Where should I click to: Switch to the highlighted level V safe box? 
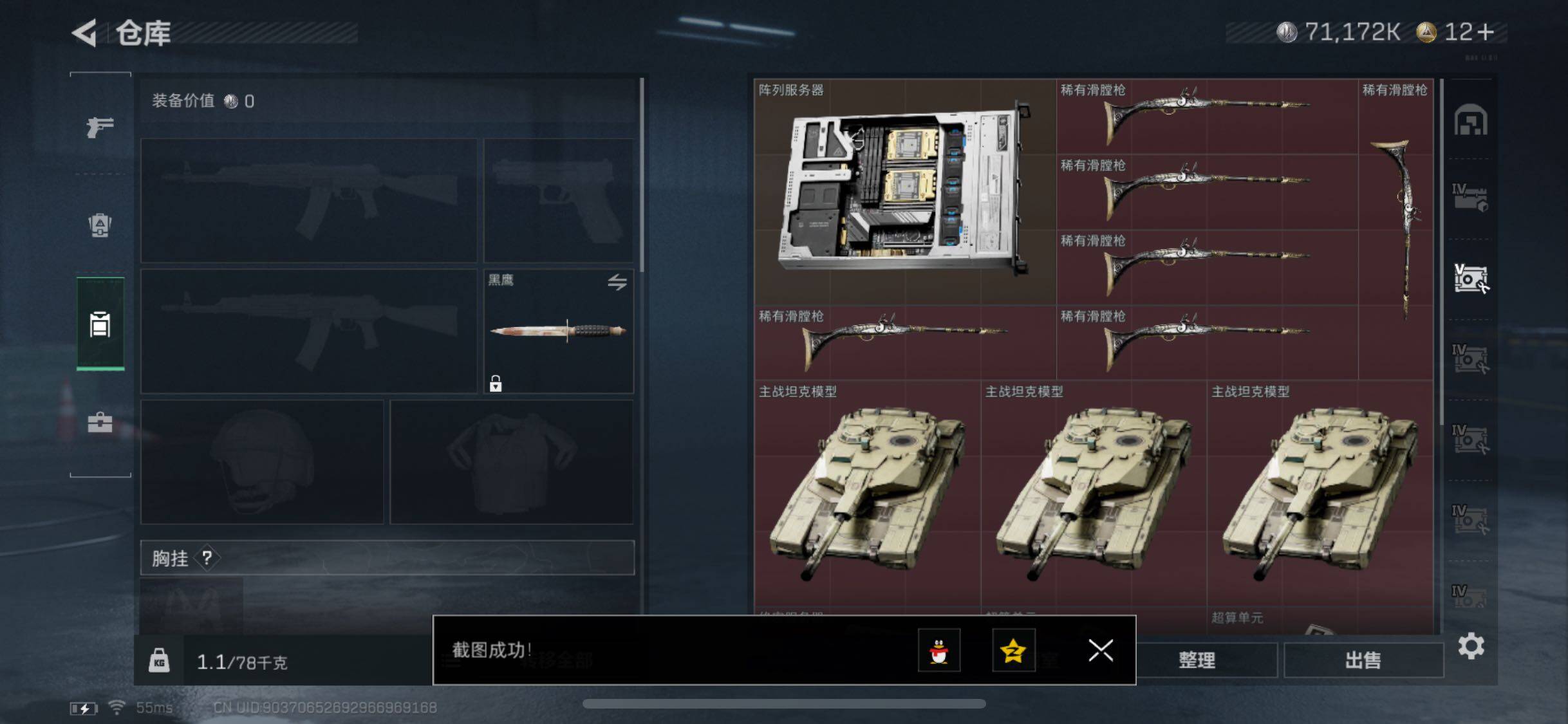pos(1471,279)
